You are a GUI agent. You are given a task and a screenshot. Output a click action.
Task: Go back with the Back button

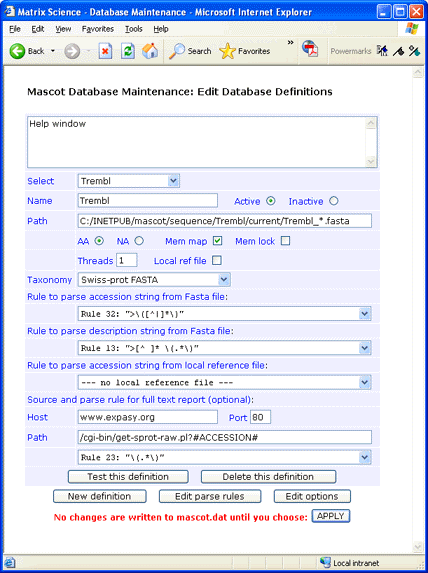tap(27, 51)
